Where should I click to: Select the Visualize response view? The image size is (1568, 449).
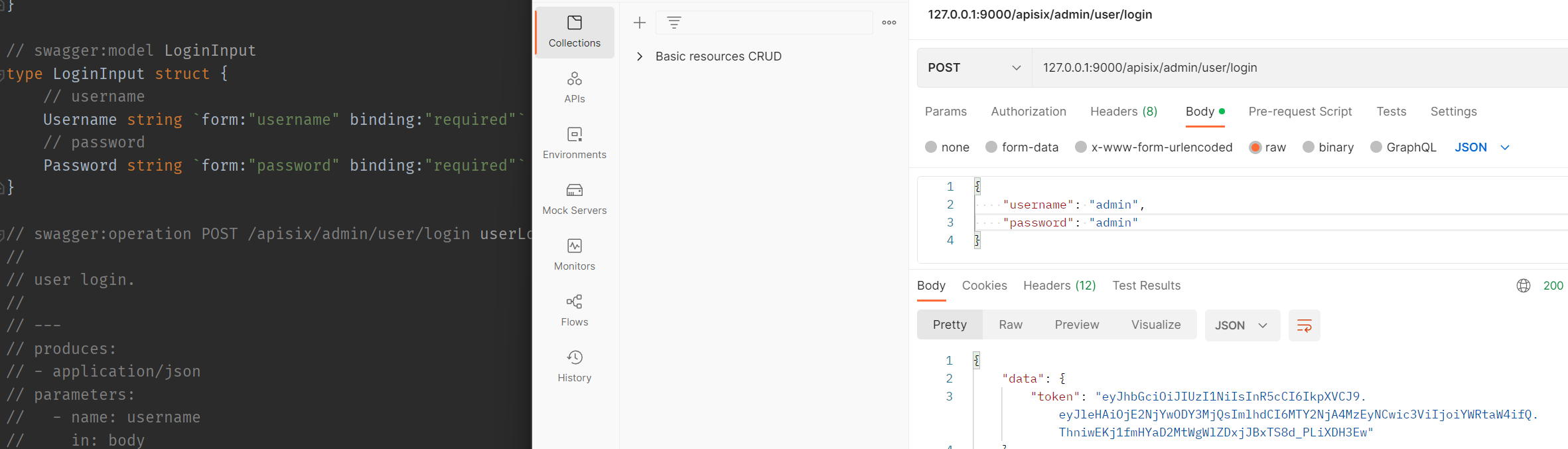coord(1156,325)
